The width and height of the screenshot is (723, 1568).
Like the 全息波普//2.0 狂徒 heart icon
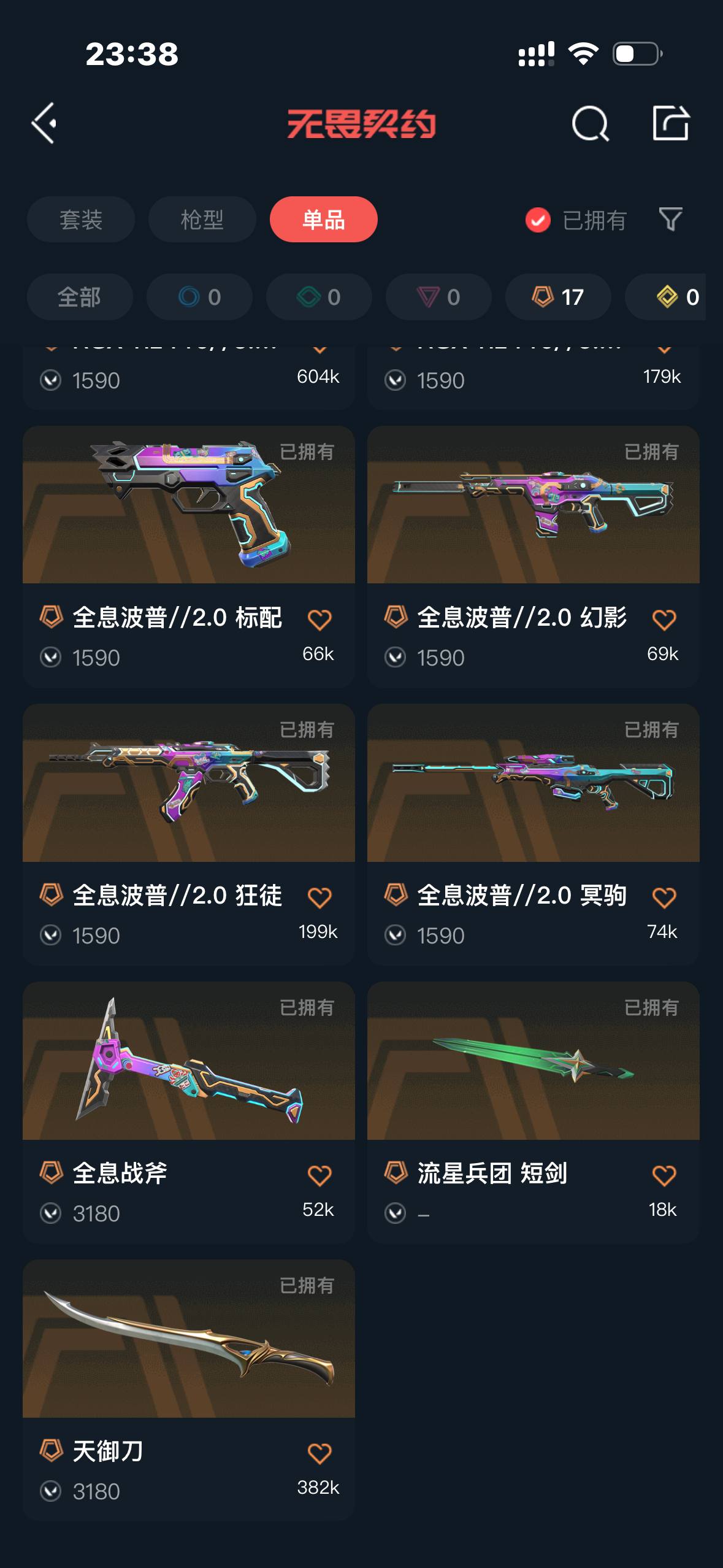click(x=319, y=897)
